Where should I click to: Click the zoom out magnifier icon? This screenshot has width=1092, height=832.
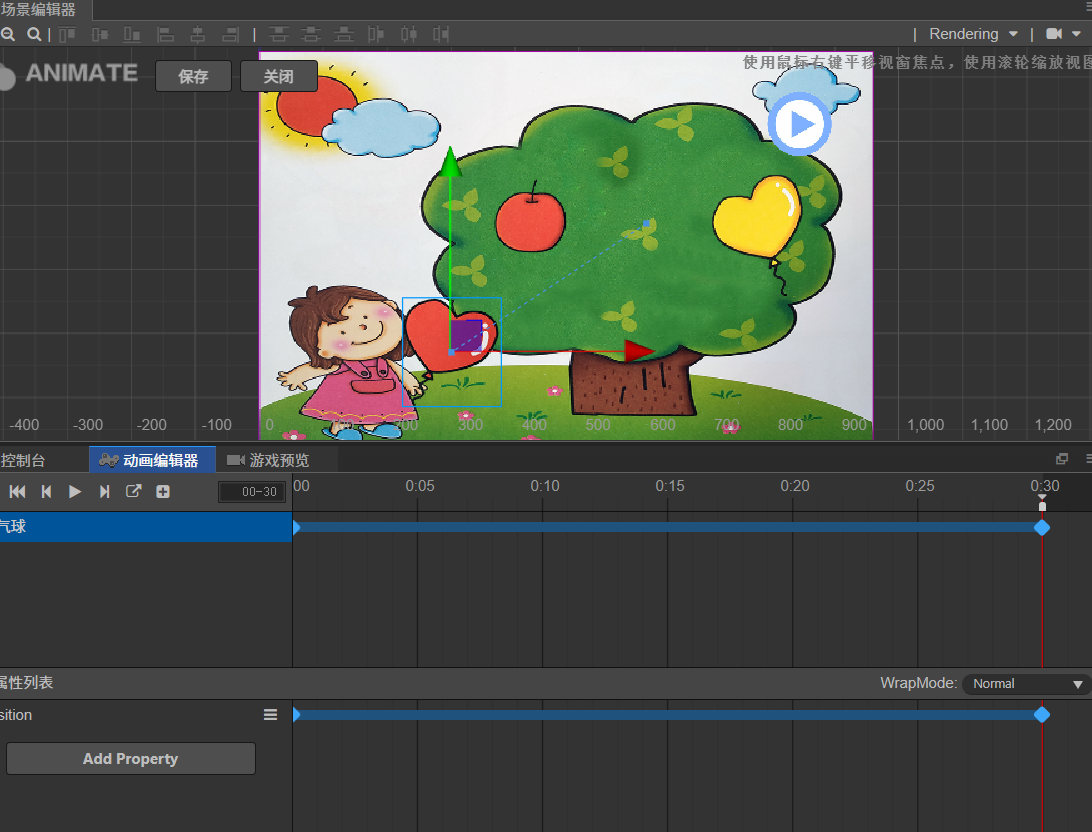8,34
